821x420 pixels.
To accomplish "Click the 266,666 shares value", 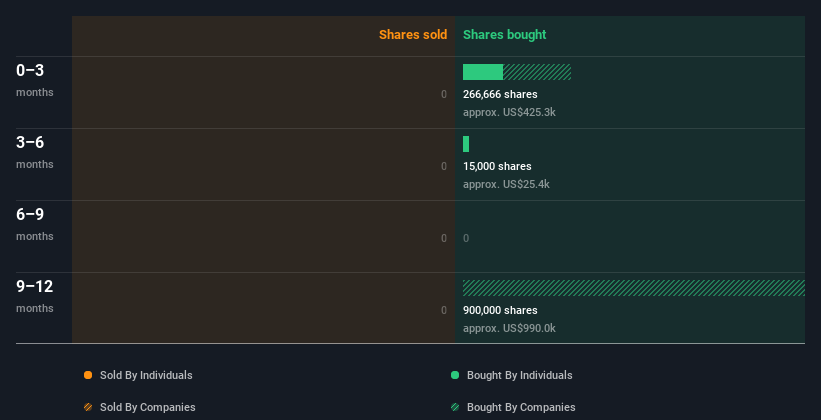I will click(500, 94).
